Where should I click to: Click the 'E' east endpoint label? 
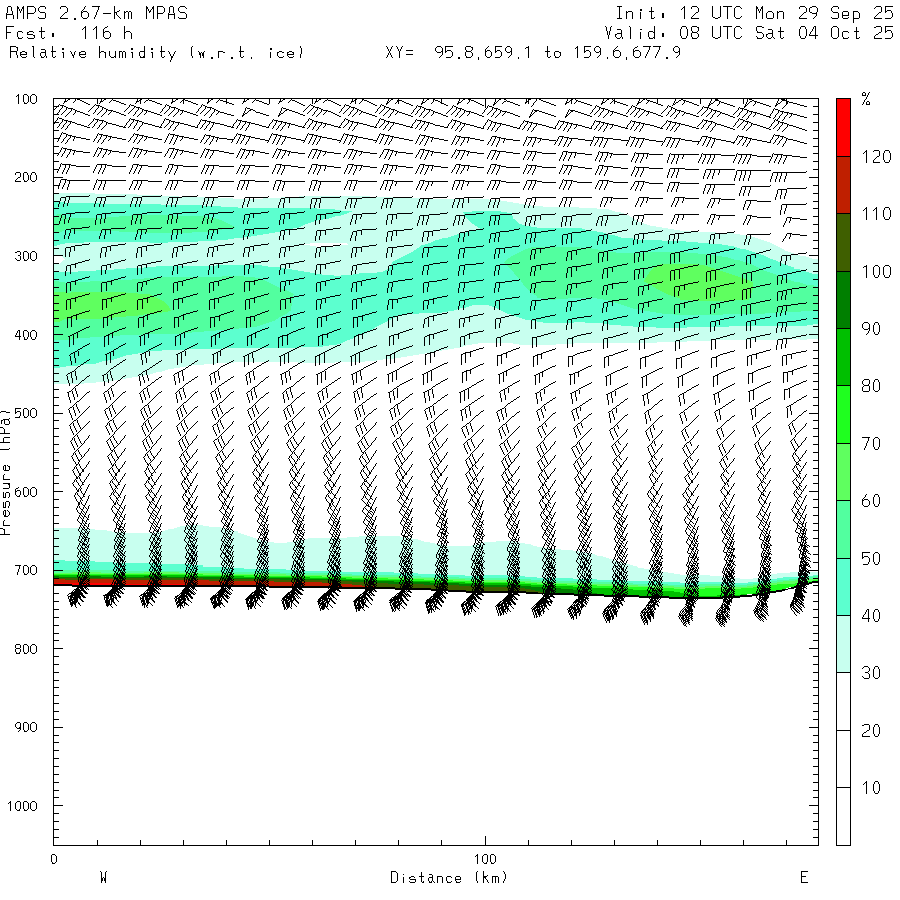point(804,878)
